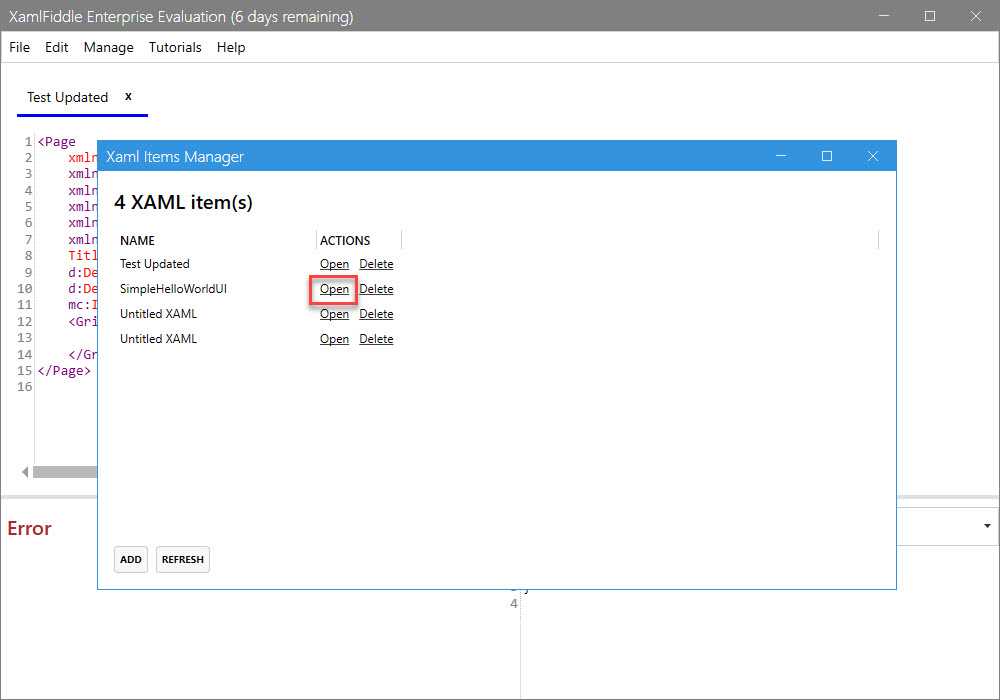Delete the SimpleHelloWorldUI item
The image size is (1000, 700).
pos(376,289)
